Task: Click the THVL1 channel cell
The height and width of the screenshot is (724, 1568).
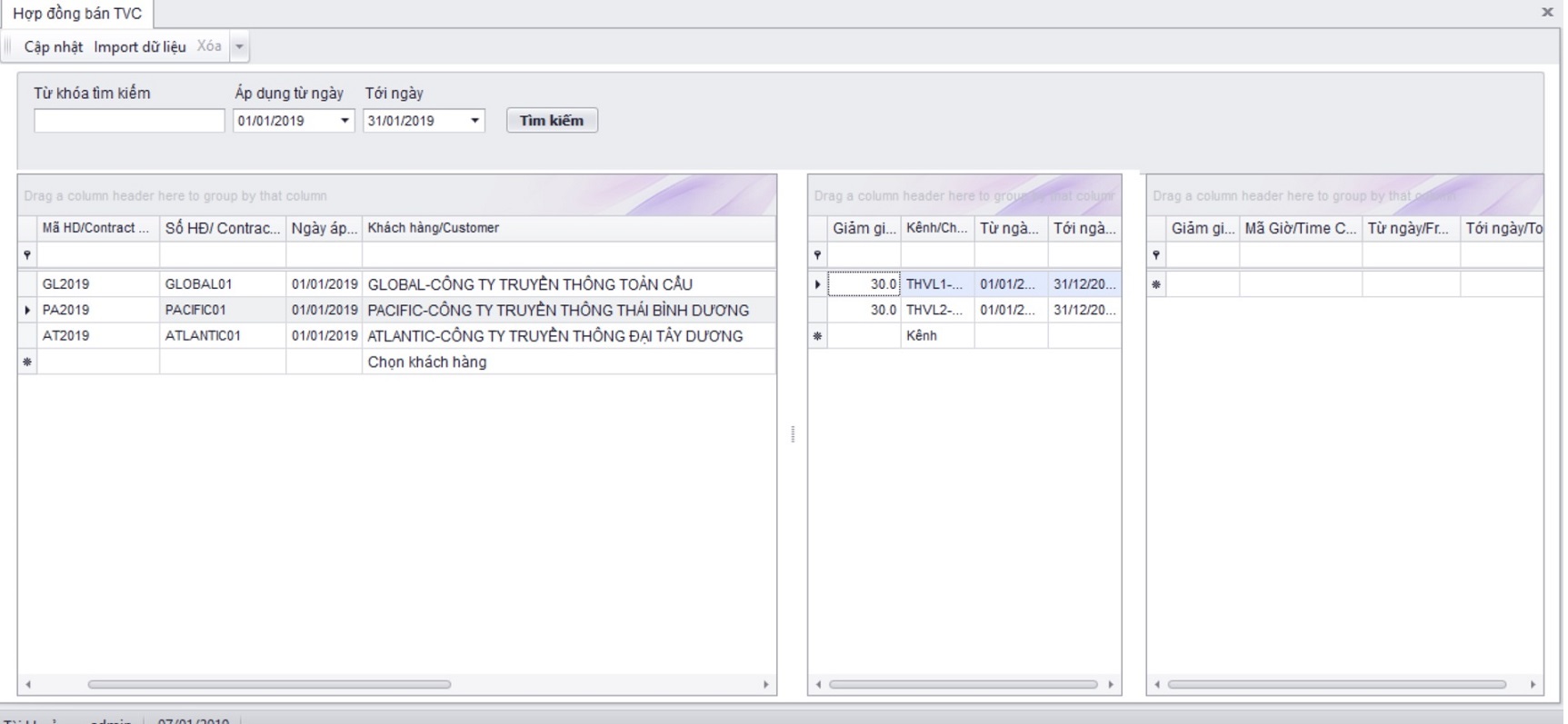Action: pos(937,284)
